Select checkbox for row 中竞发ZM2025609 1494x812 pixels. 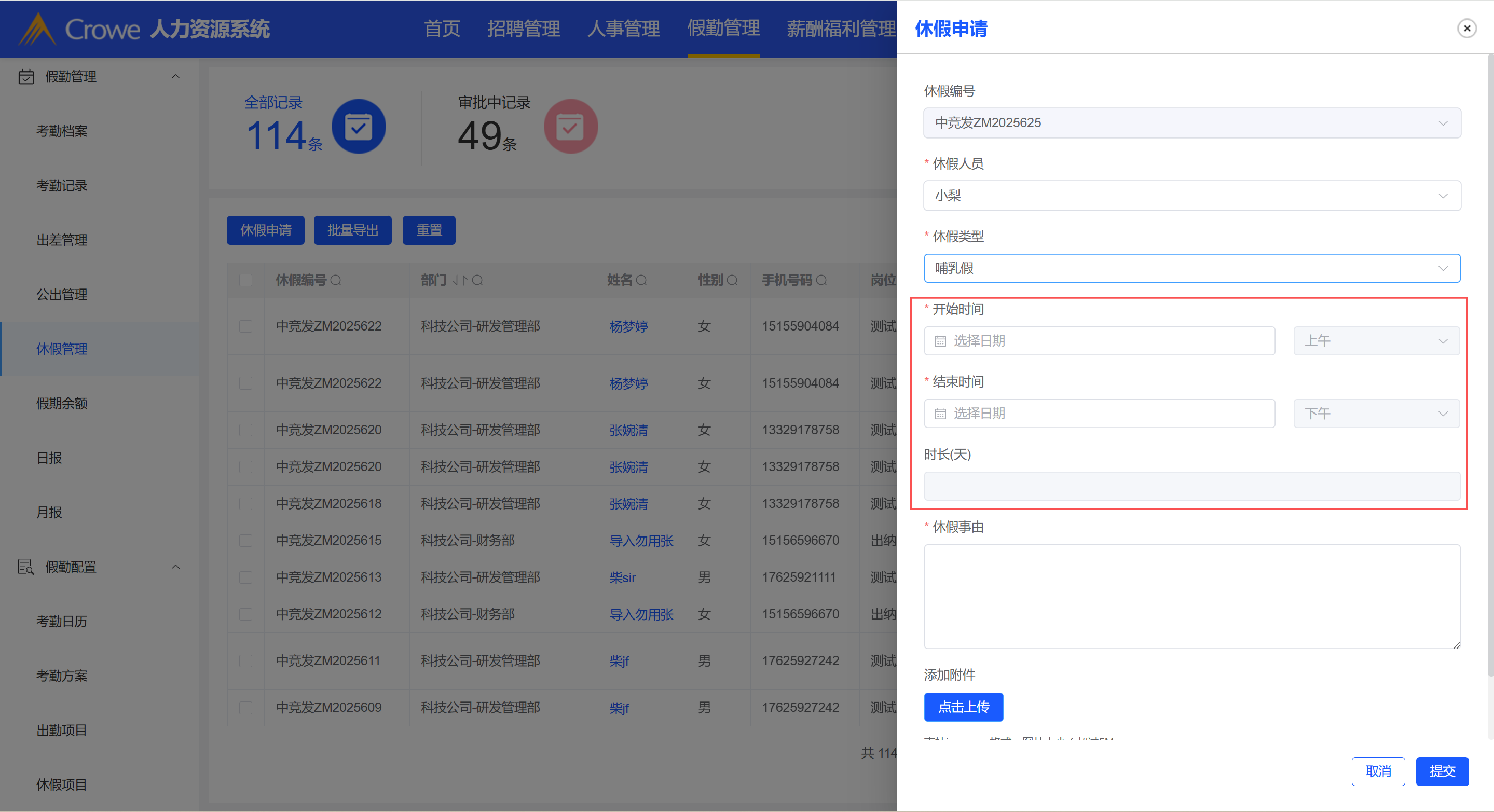[x=246, y=708]
